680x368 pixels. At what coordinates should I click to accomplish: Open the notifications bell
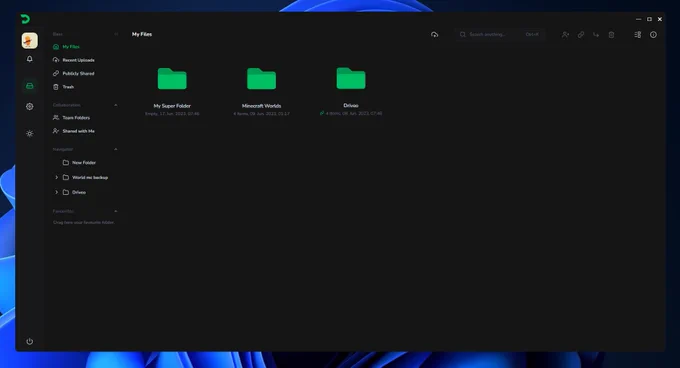pos(29,59)
